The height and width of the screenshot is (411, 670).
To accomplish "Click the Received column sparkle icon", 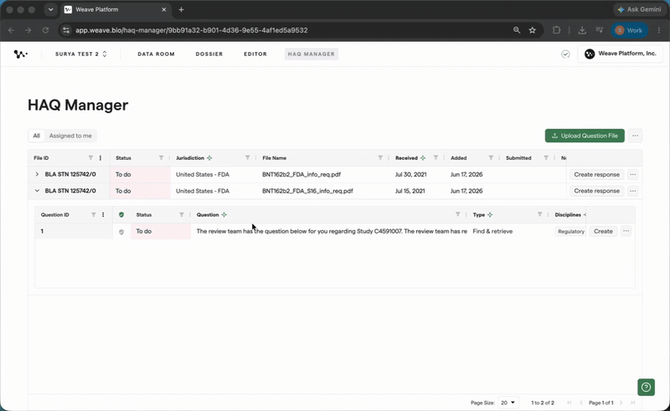I will (423, 158).
